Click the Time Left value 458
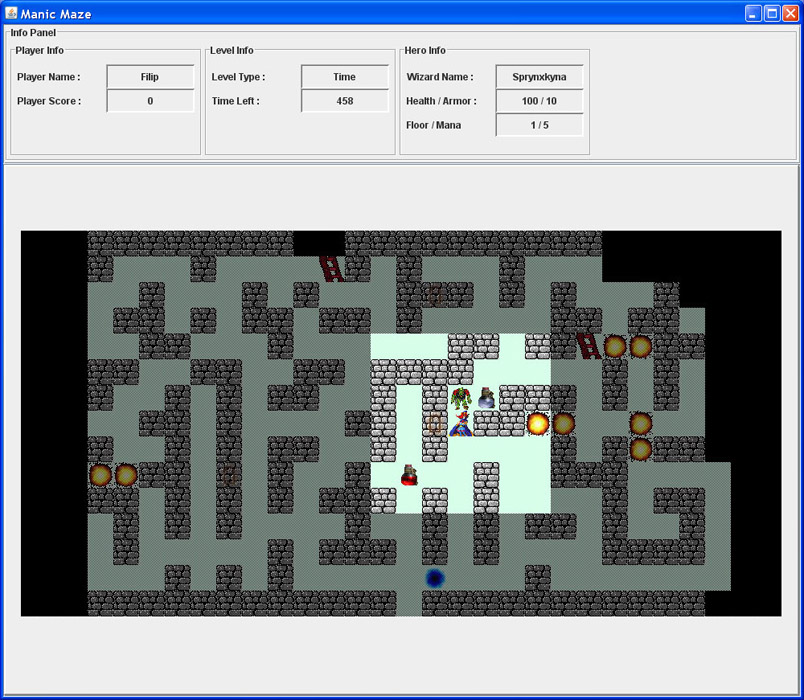 pyautogui.click(x=345, y=101)
